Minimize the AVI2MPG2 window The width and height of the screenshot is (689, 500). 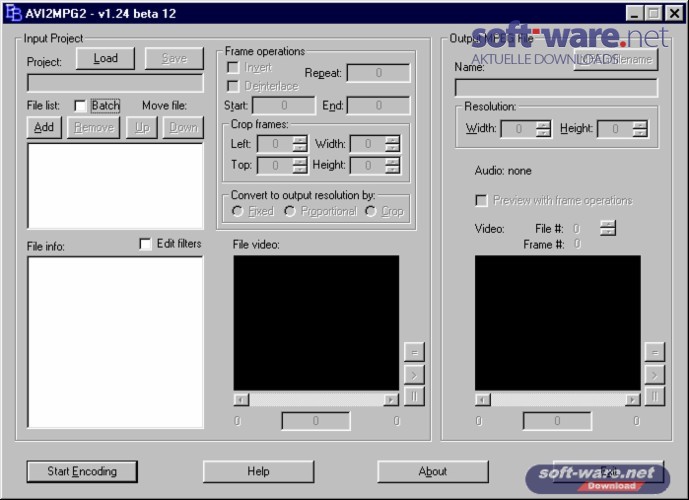point(635,13)
